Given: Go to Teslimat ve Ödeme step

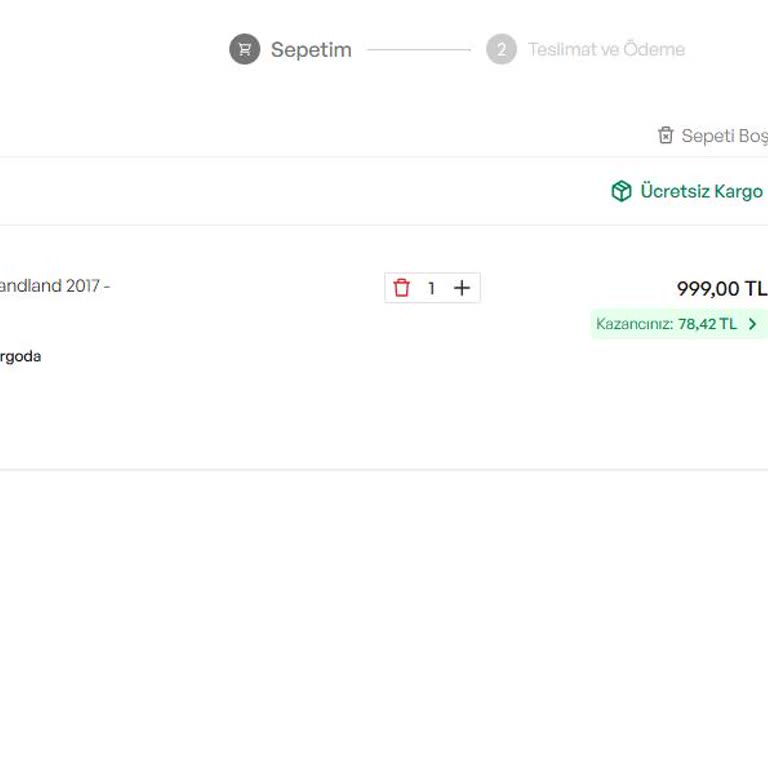Looking at the screenshot, I should coord(606,49).
